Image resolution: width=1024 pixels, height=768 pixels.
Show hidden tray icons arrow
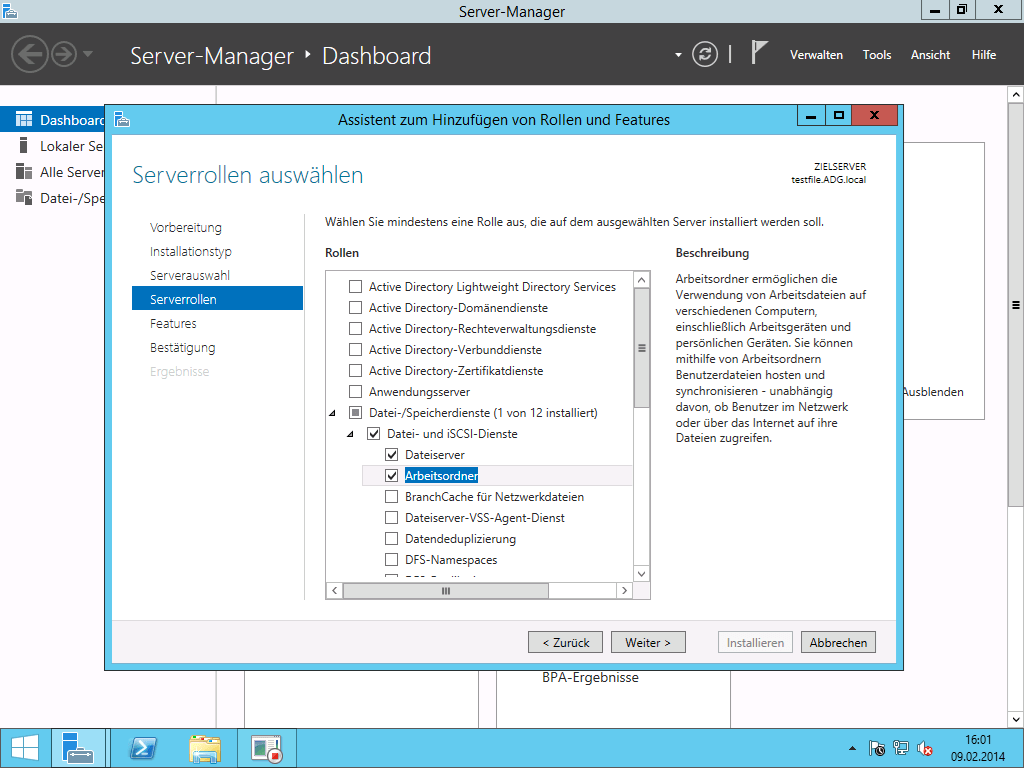coord(852,748)
